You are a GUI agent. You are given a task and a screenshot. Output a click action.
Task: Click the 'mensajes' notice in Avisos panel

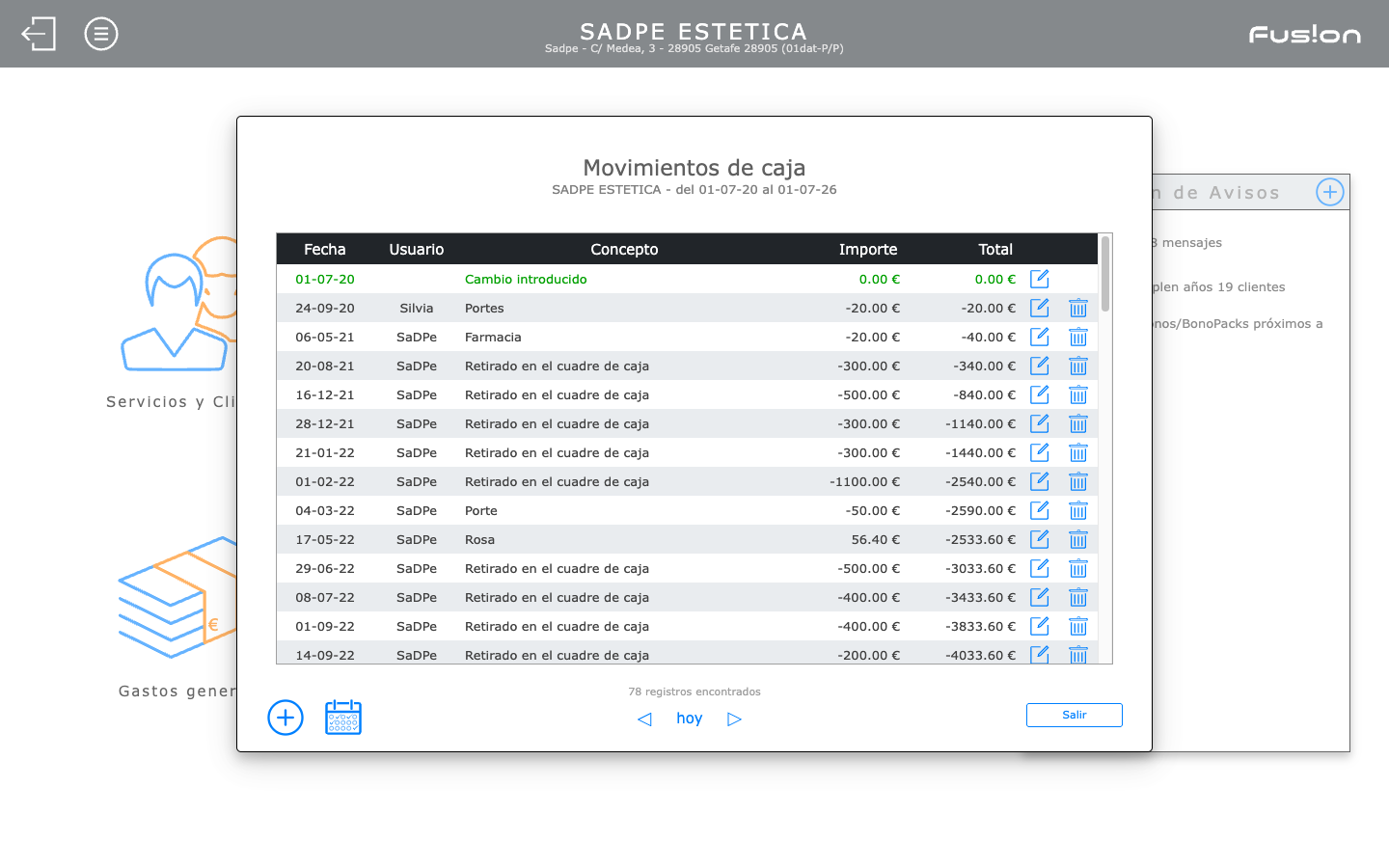pyautogui.click(x=1185, y=243)
